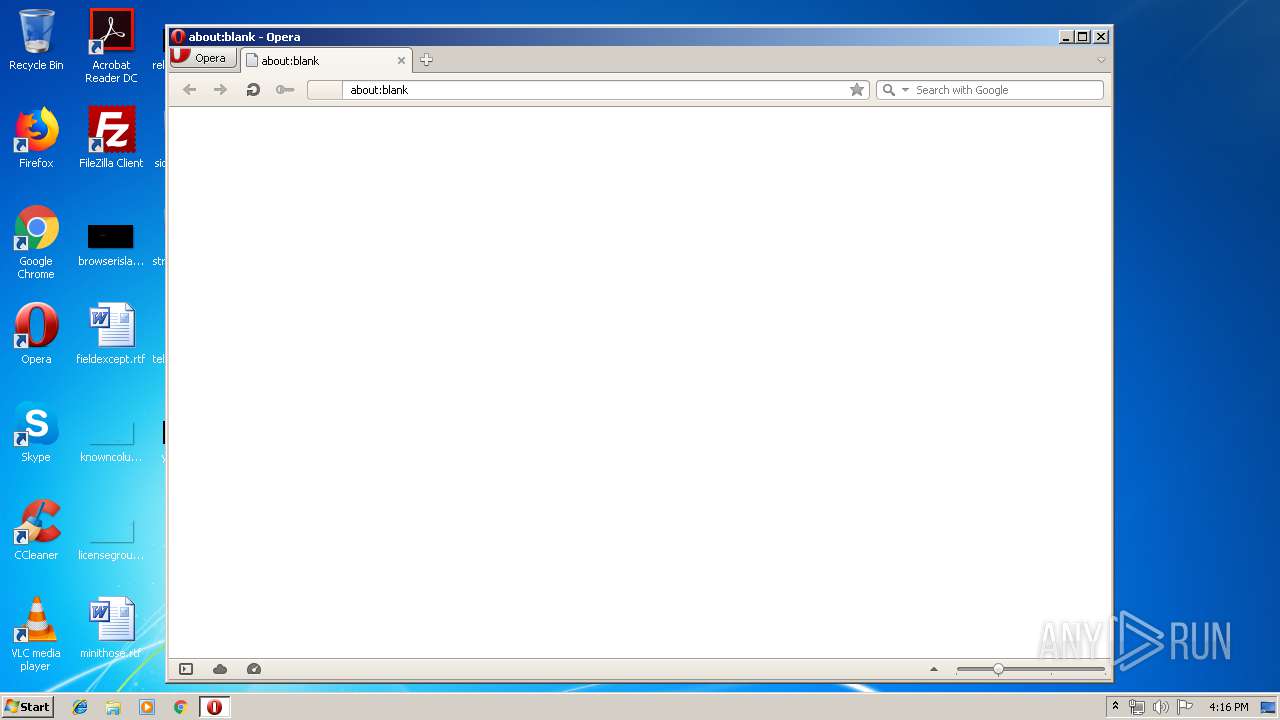Go back with the back arrow

[189, 90]
